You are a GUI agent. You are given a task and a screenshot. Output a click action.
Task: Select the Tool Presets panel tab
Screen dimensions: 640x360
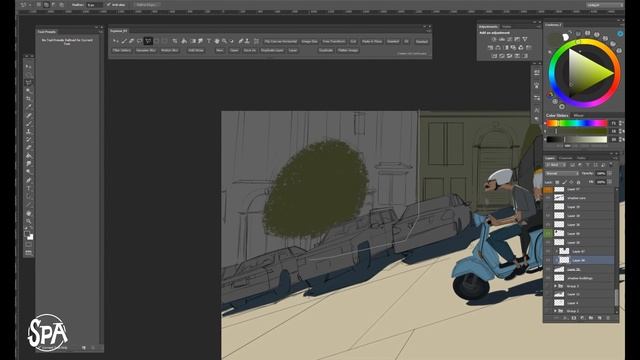pyautogui.click(x=47, y=31)
